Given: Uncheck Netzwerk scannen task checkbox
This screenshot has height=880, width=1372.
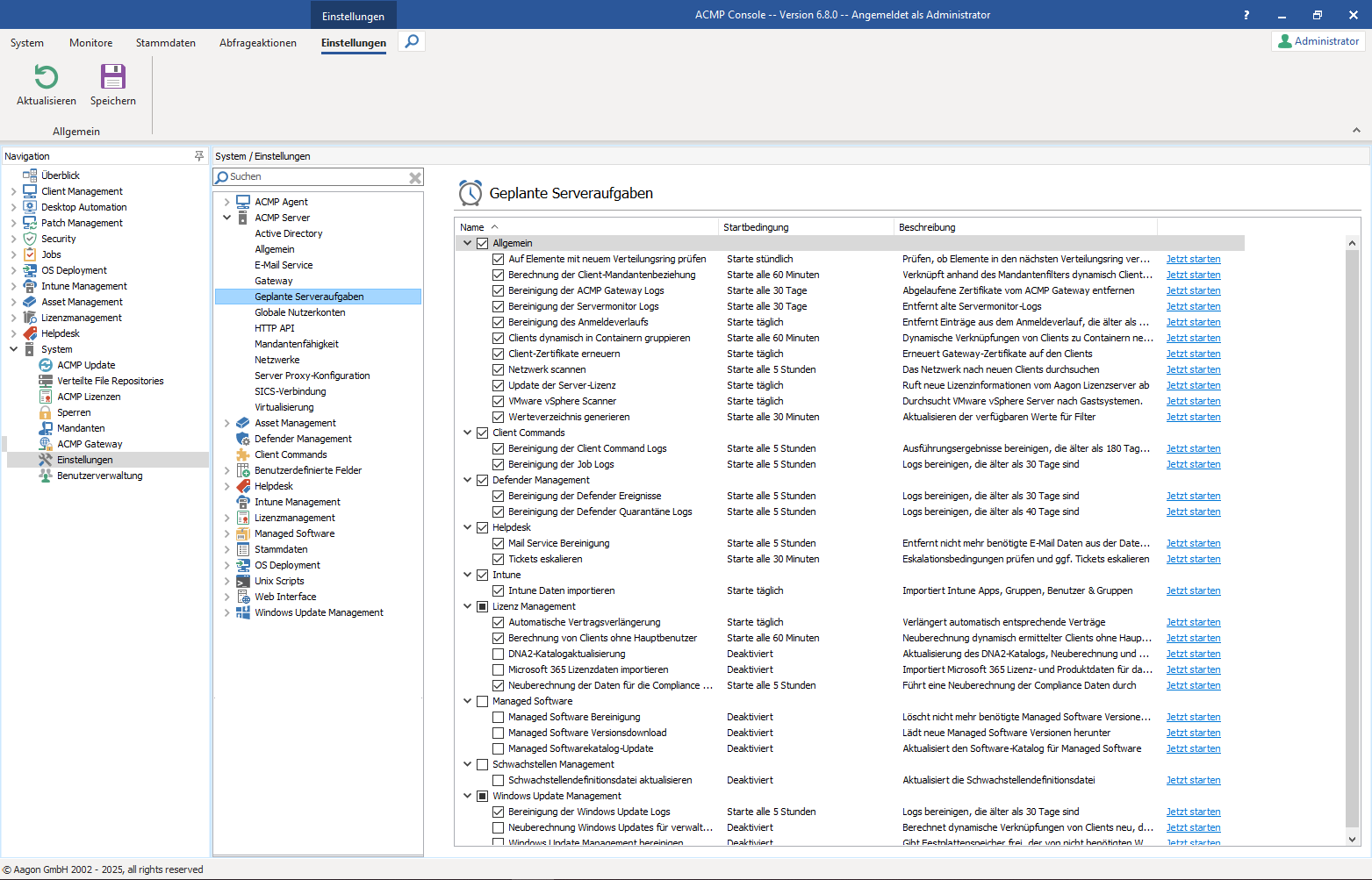Looking at the screenshot, I should pos(498,369).
